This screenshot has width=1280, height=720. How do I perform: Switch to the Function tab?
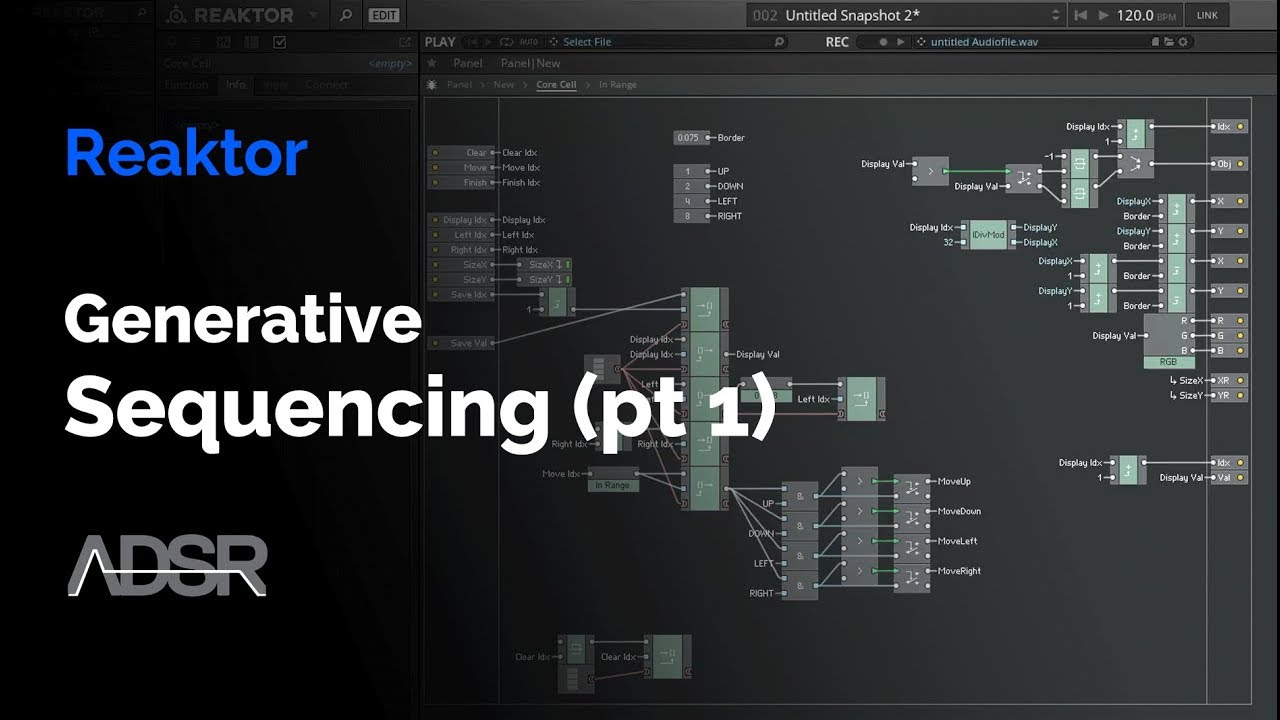tap(186, 85)
